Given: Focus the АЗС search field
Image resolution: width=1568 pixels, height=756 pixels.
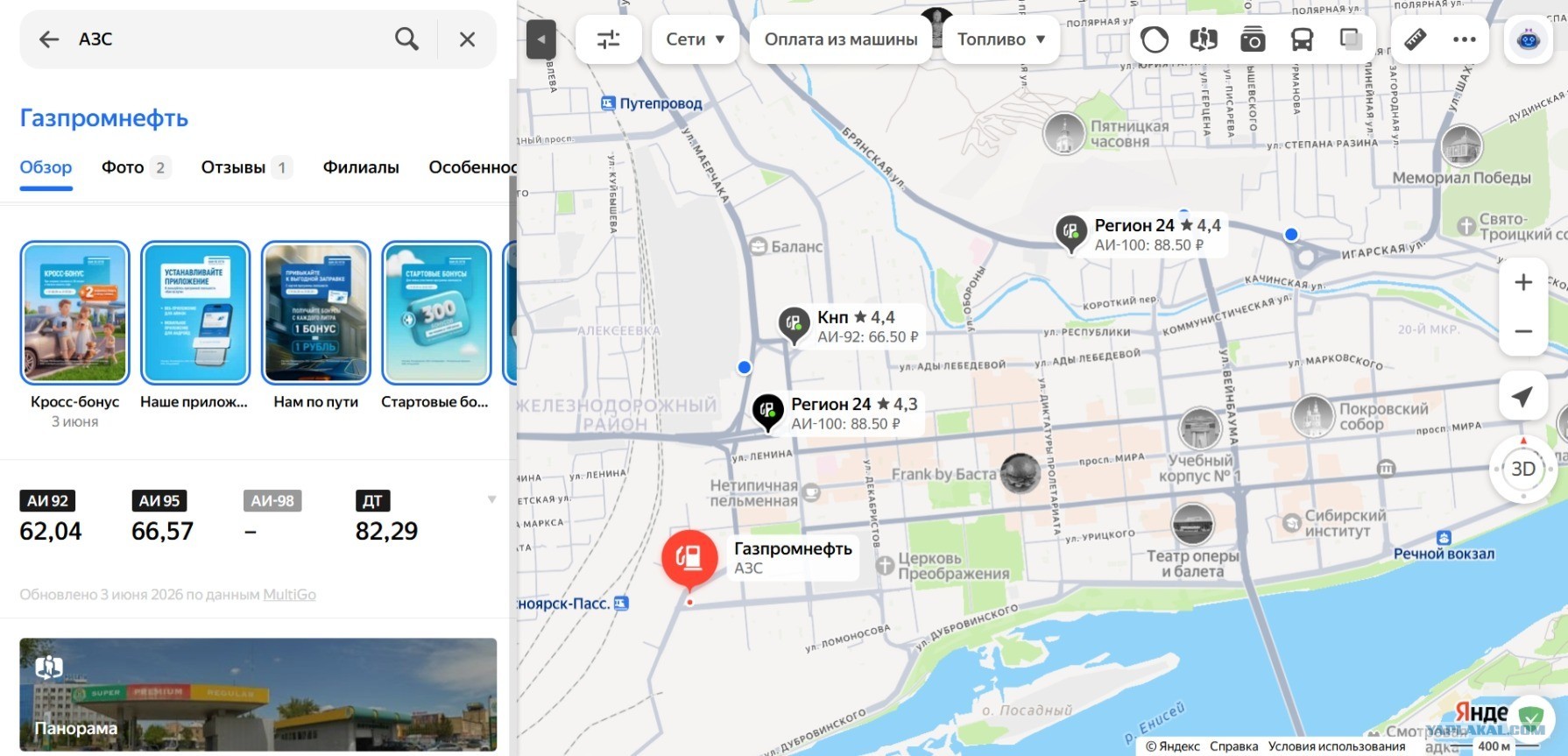Looking at the screenshot, I should click(x=228, y=39).
